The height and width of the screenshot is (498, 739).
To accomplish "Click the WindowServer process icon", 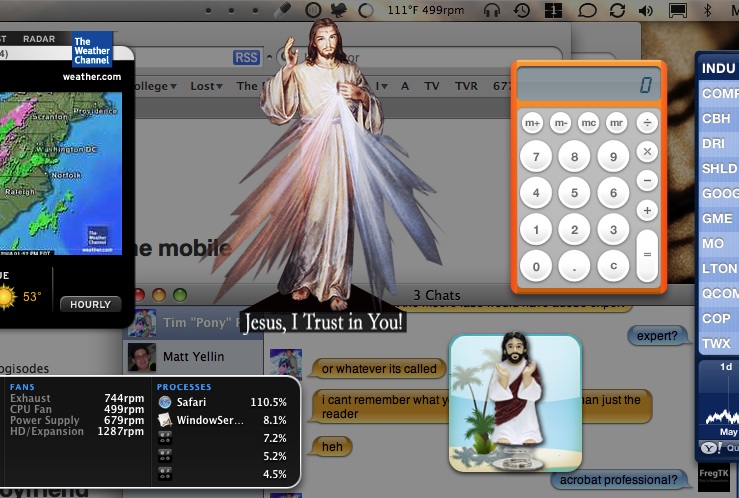I will 165,419.
